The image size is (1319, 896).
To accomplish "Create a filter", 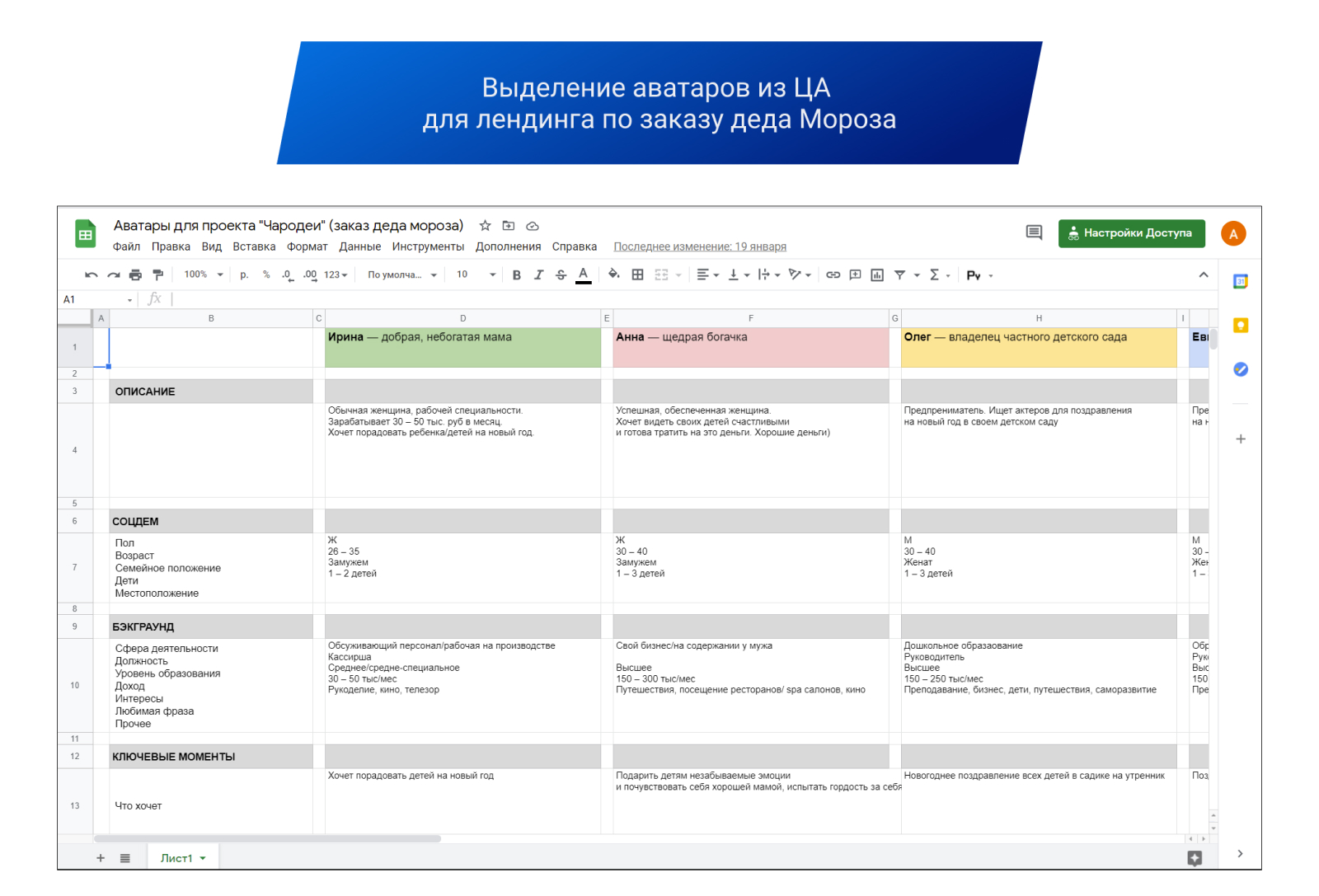I will point(900,275).
